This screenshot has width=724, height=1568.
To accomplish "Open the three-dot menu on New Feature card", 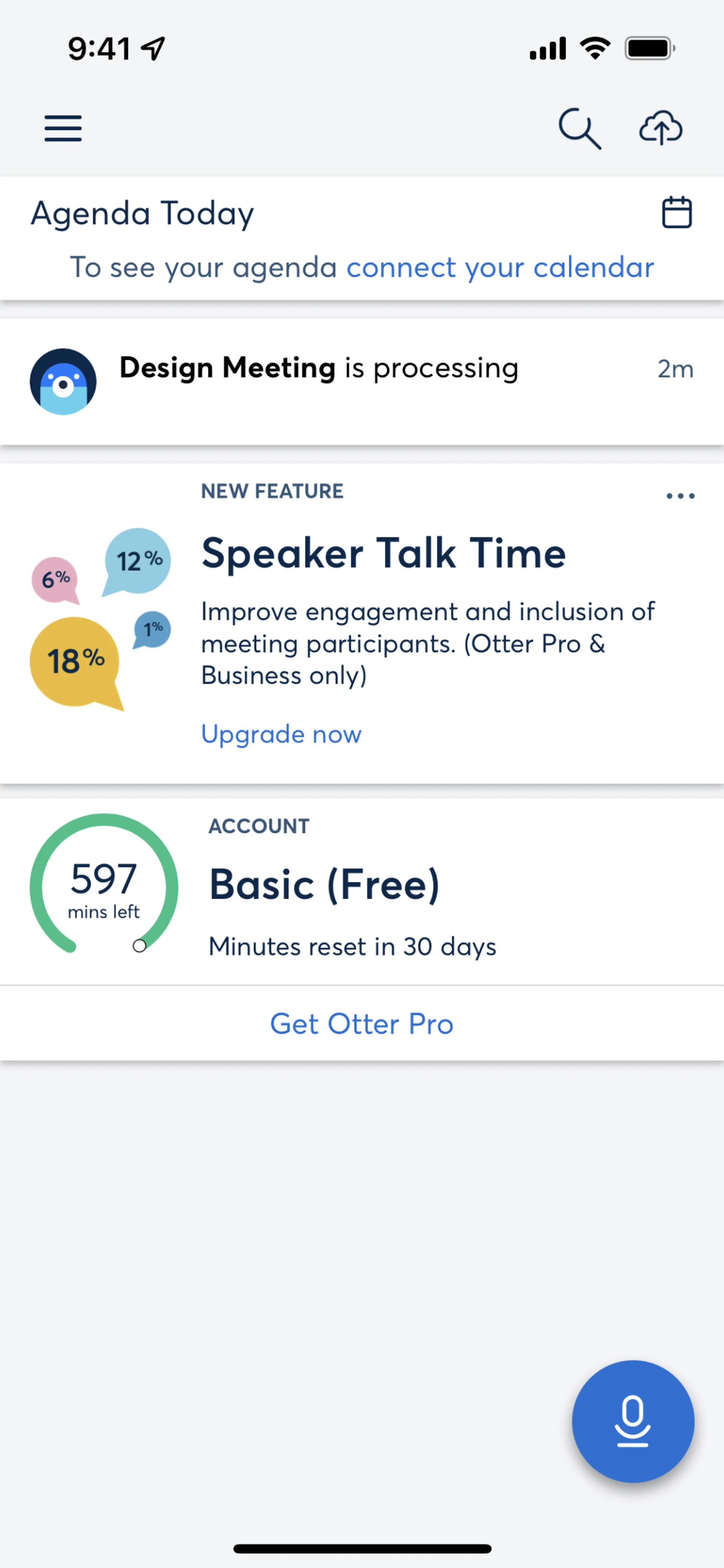I will click(680, 496).
